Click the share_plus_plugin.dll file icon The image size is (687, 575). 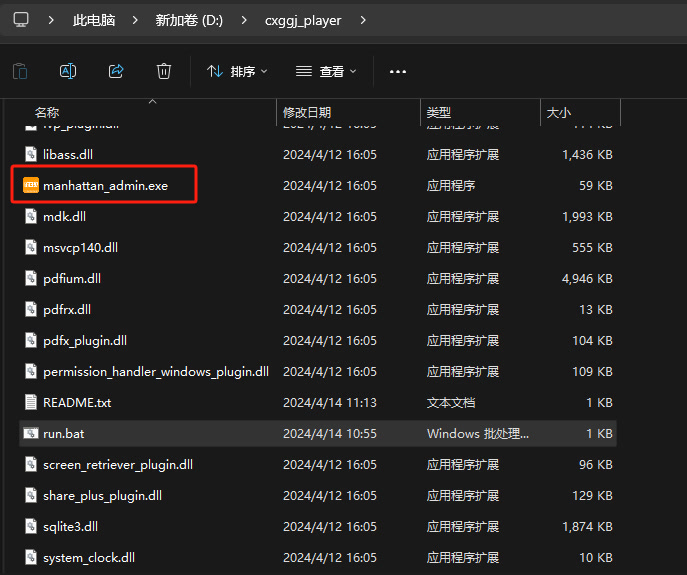point(31,495)
